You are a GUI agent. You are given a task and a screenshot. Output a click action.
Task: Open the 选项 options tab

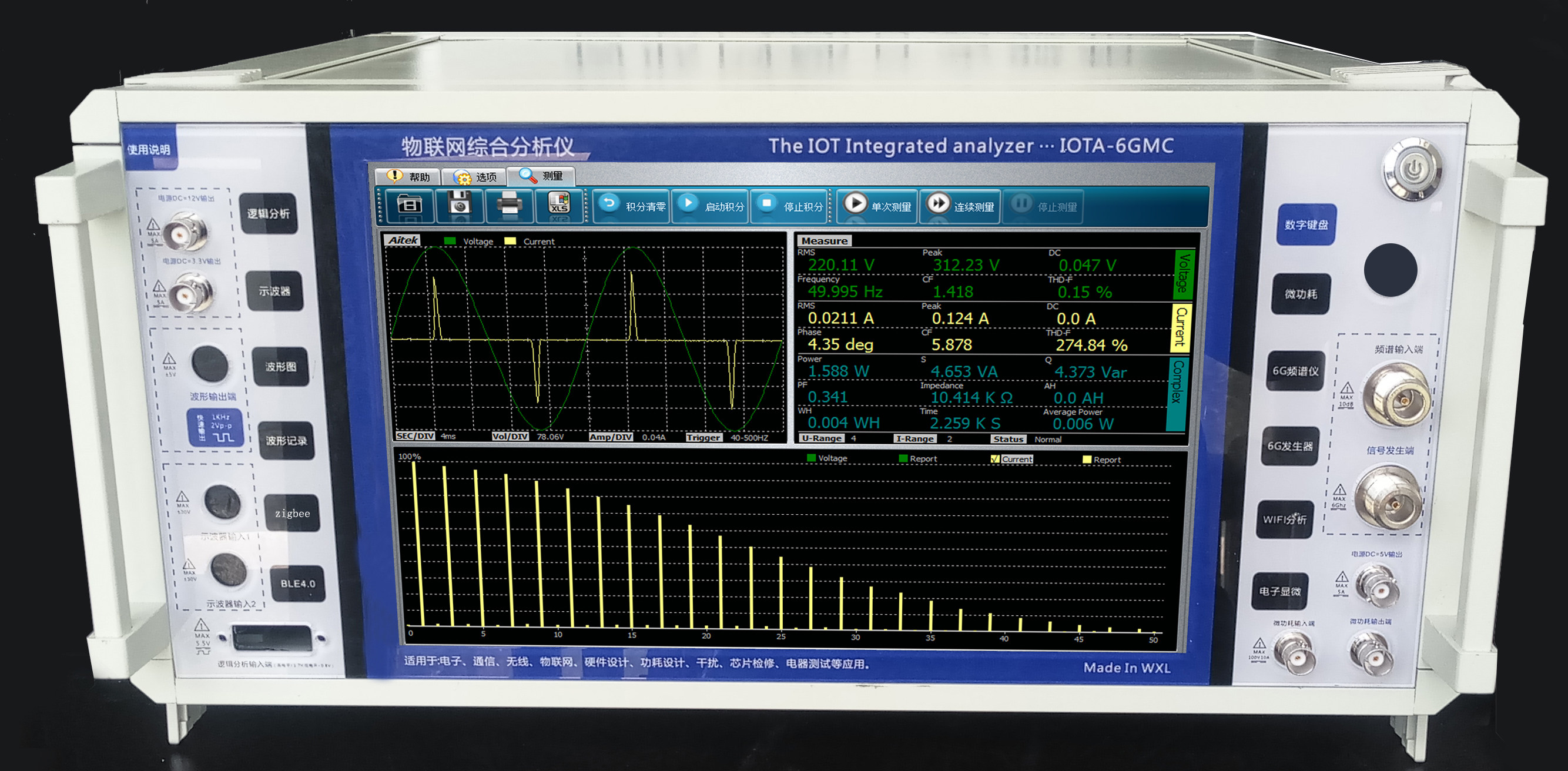coord(475,176)
